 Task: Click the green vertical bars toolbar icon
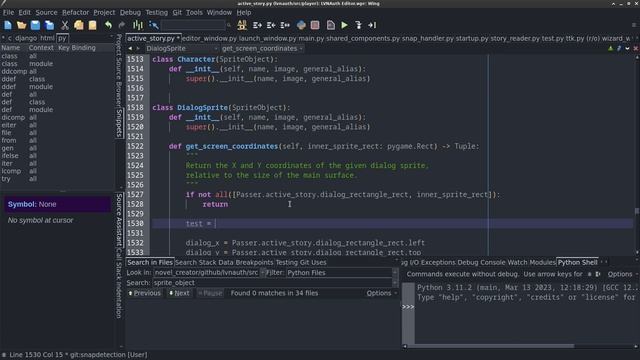click(138, 25)
